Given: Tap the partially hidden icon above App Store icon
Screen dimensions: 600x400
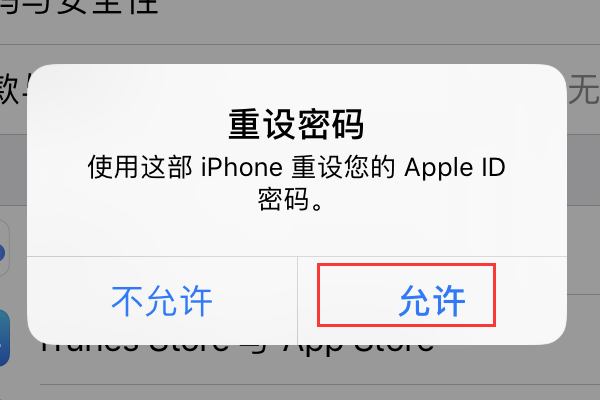Looking at the screenshot, I should (4, 248).
